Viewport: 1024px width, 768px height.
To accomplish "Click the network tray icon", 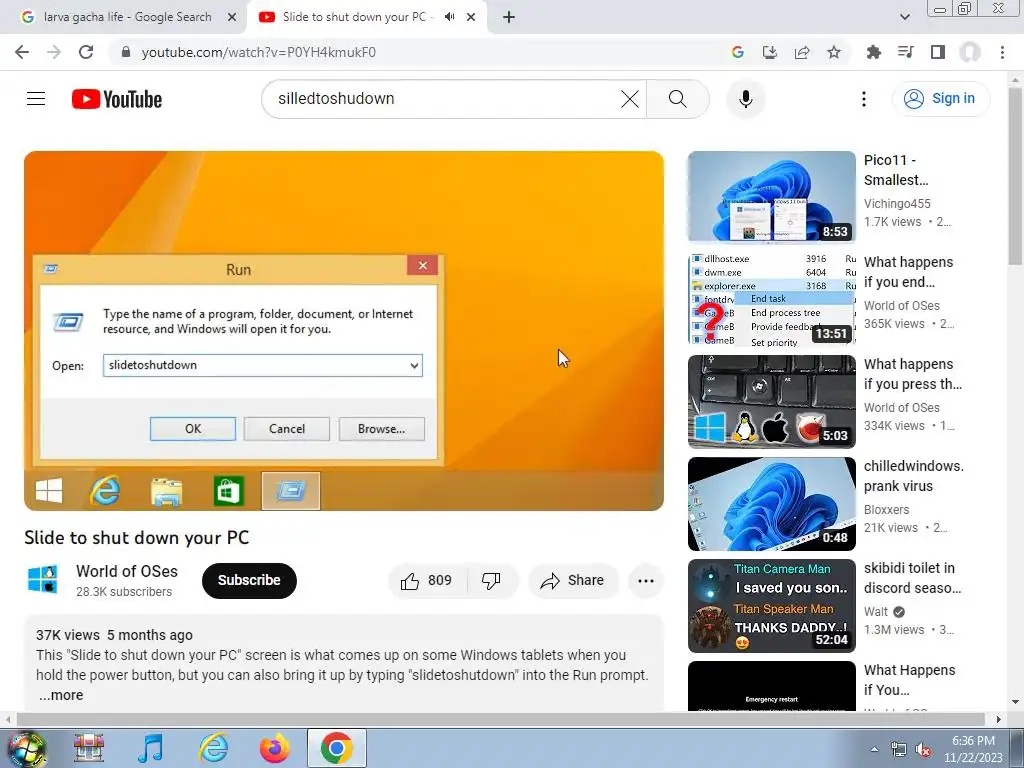I will click(x=899, y=750).
